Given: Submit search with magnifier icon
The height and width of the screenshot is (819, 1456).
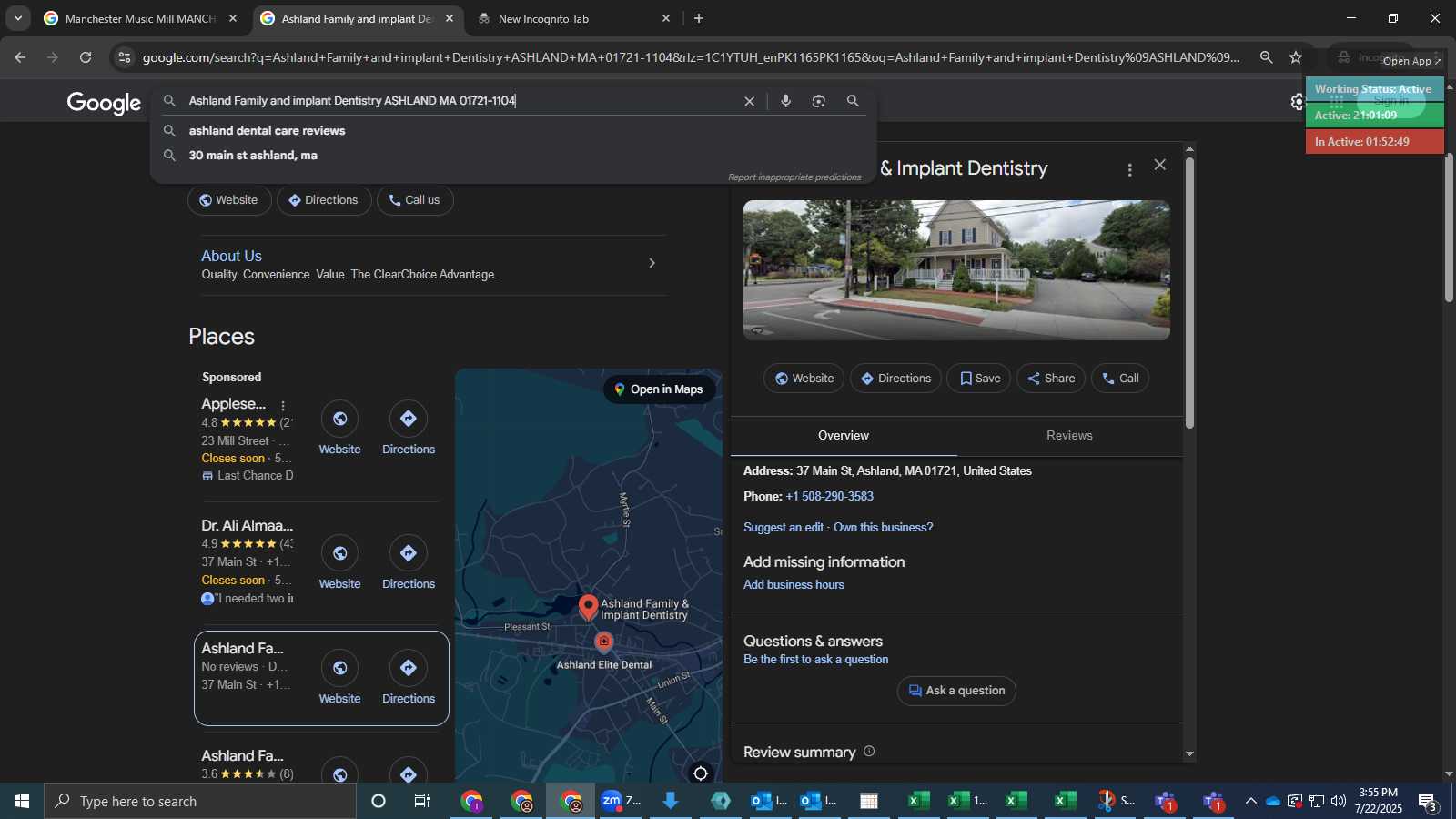Looking at the screenshot, I should click(x=853, y=101).
